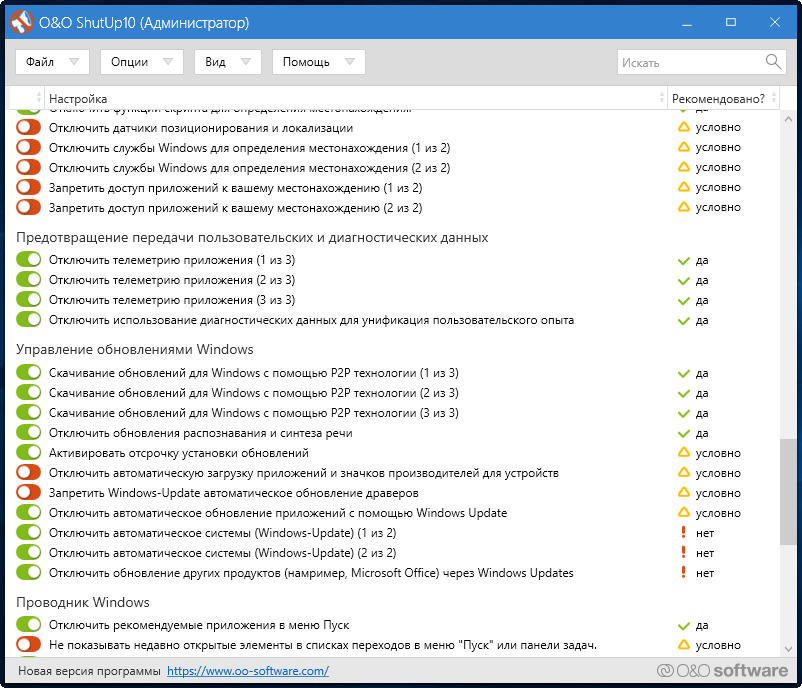The height and width of the screenshot is (688, 802).
Task: Click the scrollbar down arrow
Action: 788,649
